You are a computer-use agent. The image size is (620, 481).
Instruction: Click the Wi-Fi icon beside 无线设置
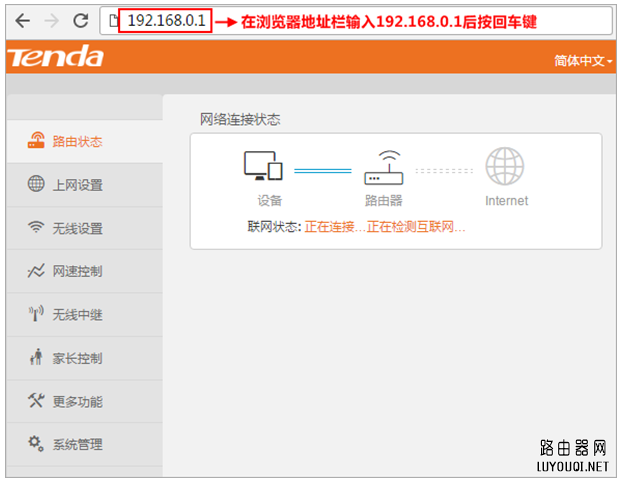coord(36,228)
